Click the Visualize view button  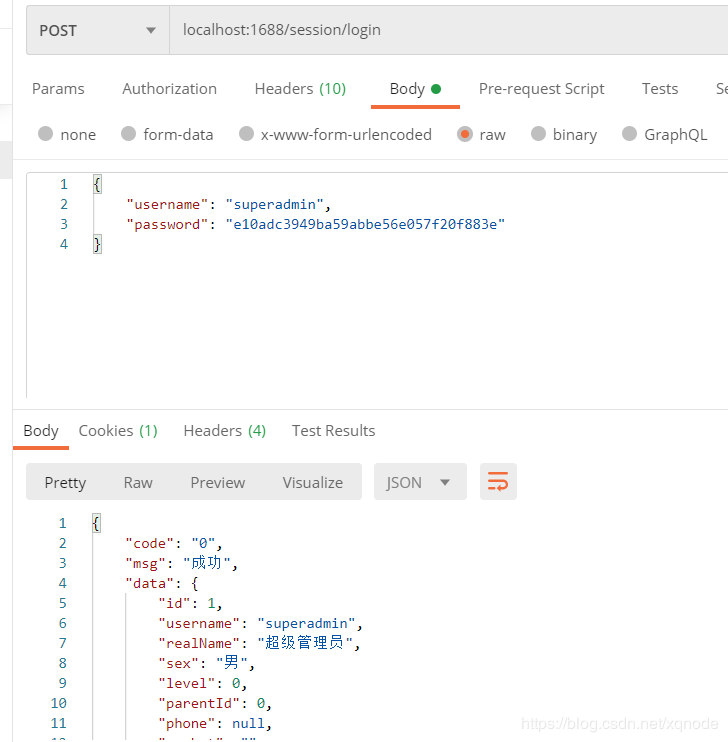pos(312,482)
